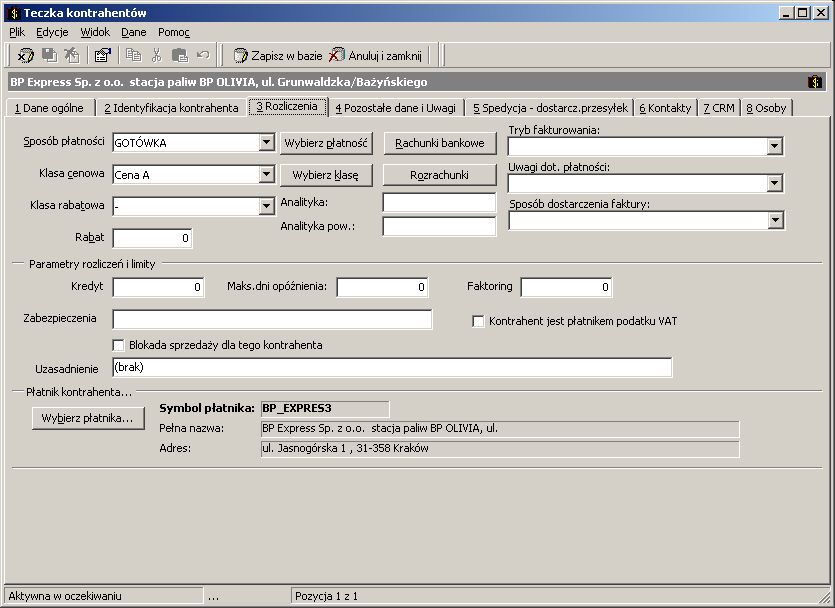Click Wybierz płatność button
835x608 pixels.
click(x=326, y=143)
